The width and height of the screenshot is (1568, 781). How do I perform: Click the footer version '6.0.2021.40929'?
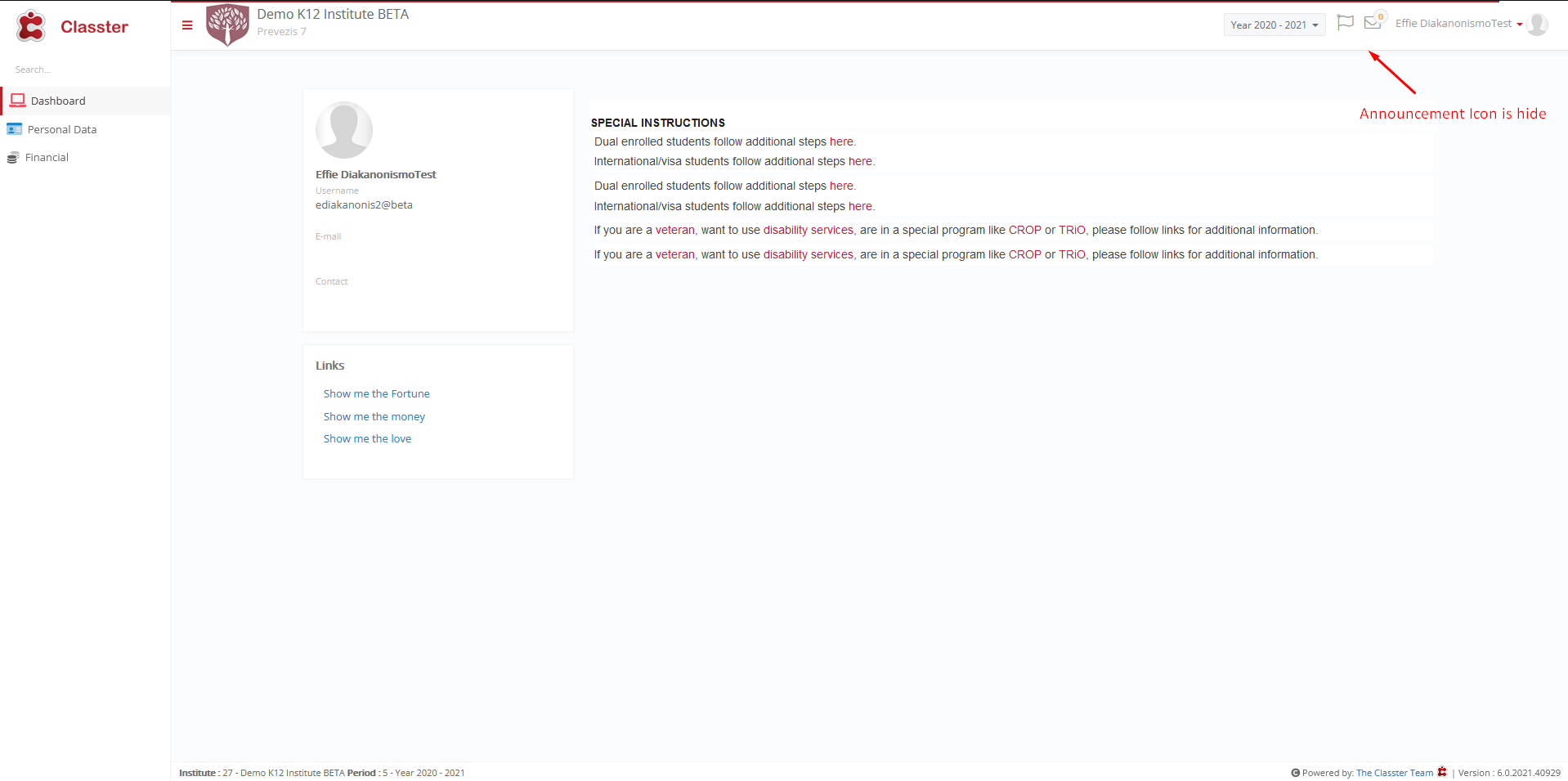(x=1528, y=773)
